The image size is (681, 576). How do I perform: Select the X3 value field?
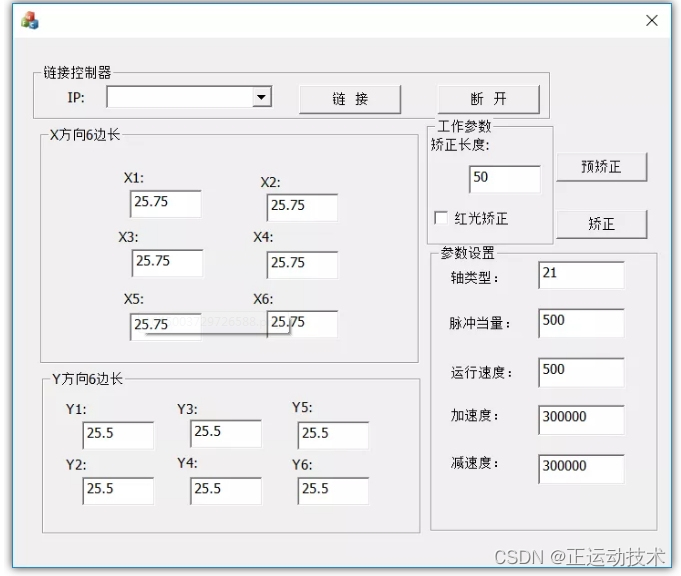pos(167,263)
